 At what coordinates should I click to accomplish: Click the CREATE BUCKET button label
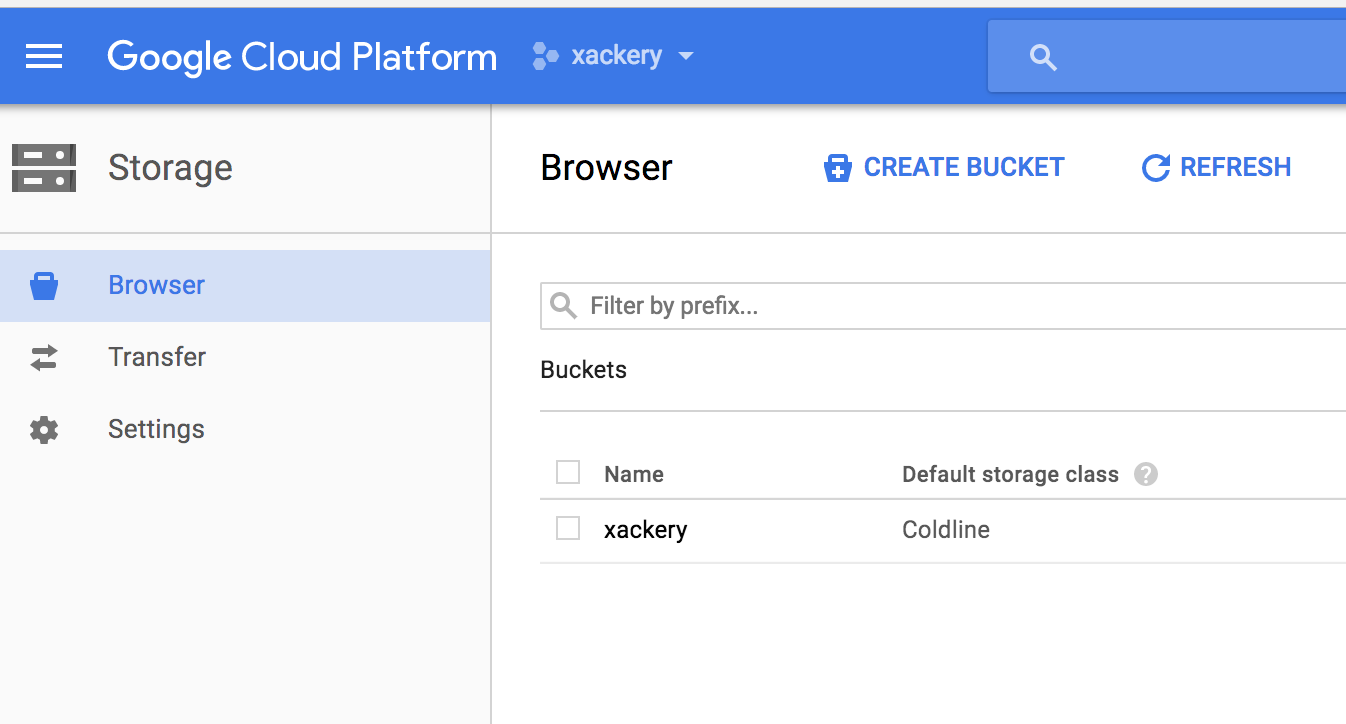coord(964,167)
